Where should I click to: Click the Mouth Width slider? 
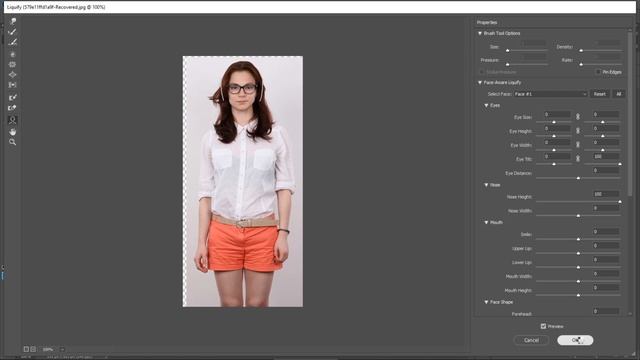(578, 281)
